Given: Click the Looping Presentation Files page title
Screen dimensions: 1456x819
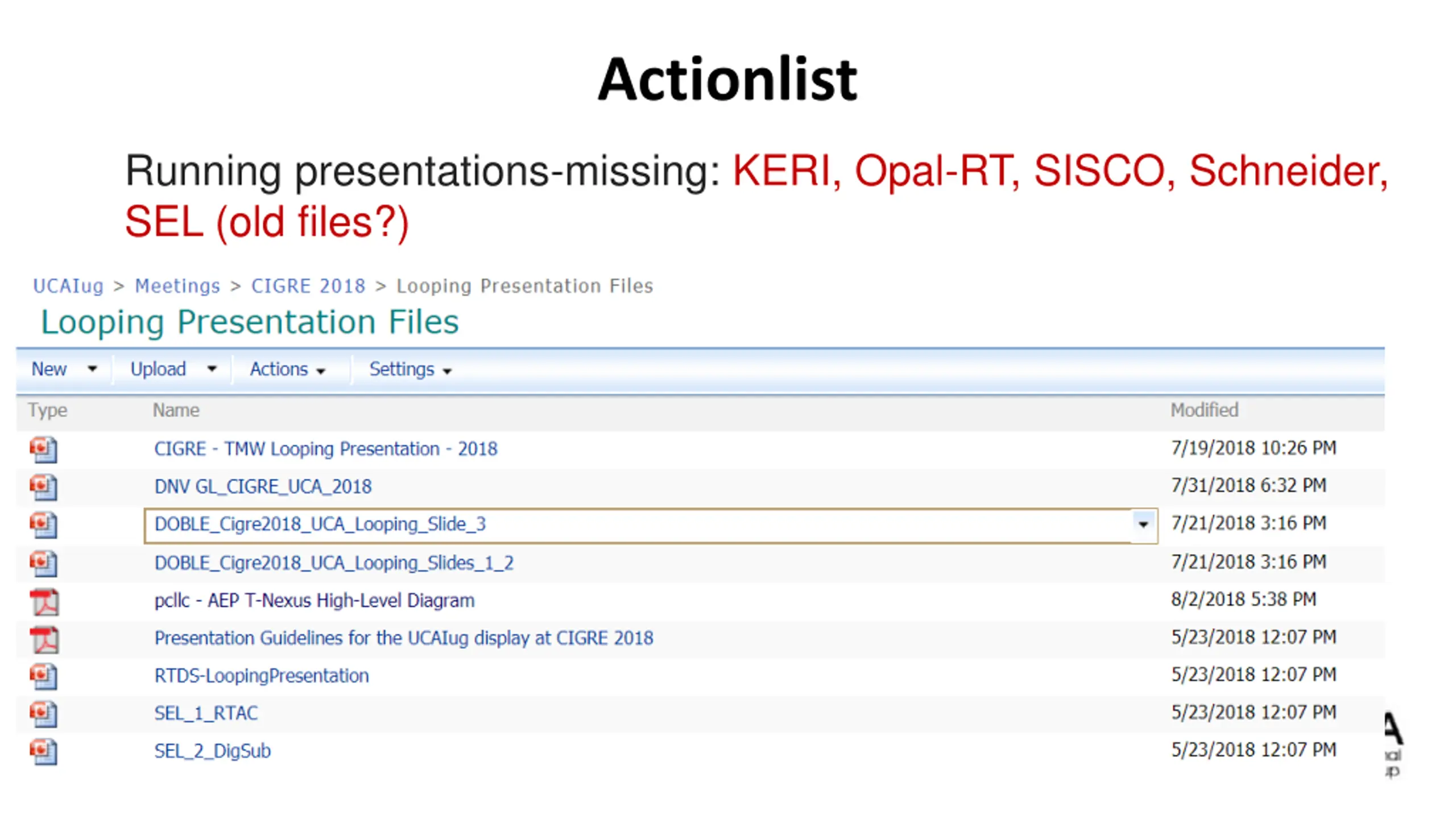Looking at the screenshot, I should (250, 322).
